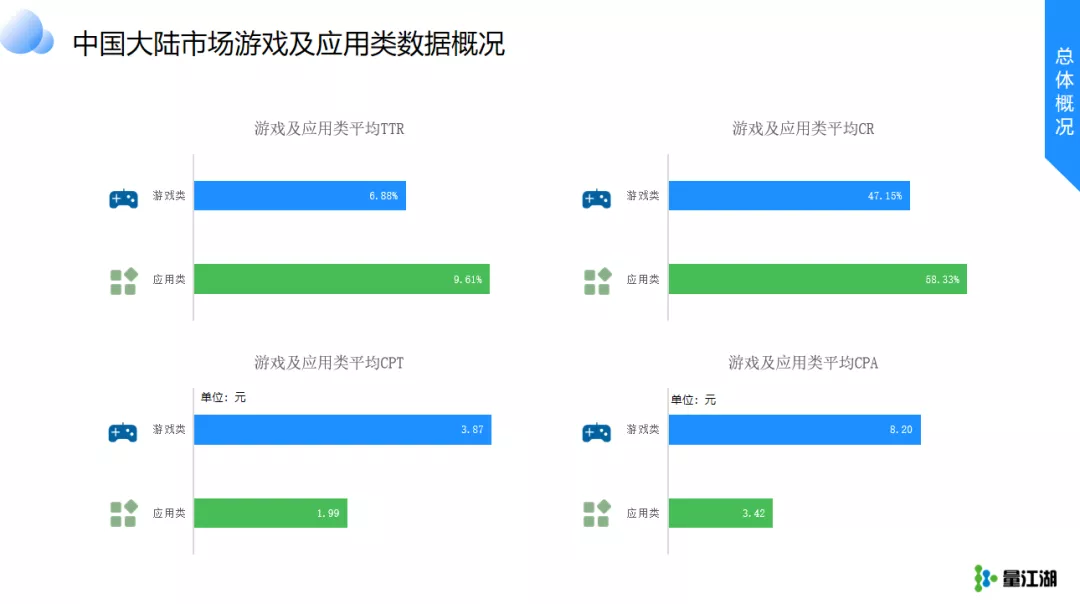The image size is (1080, 604).
Task: Click the gamepad icon in the CPT chart
Action: (123, 433)
